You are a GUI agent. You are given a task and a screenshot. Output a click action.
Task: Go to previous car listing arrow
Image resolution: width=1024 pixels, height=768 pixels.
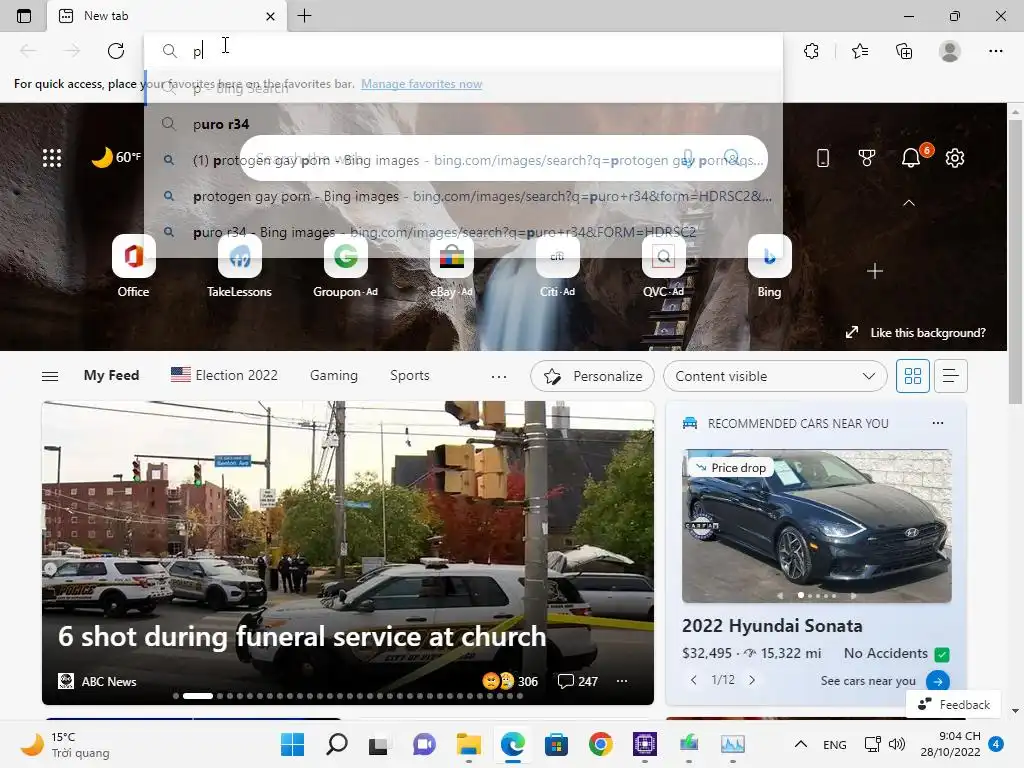[x=694, y=680]
